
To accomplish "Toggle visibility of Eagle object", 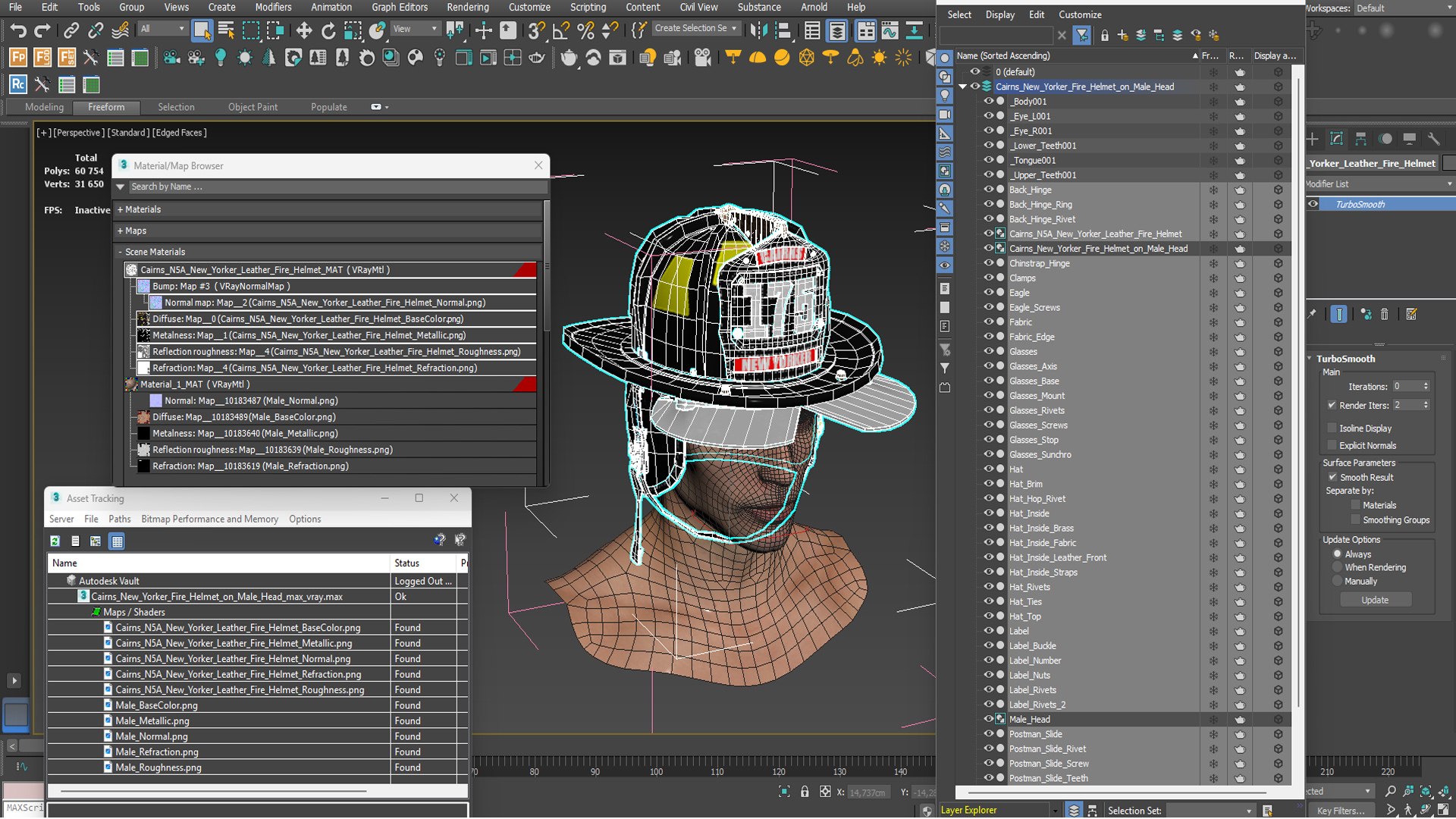I will pos(988,292).
